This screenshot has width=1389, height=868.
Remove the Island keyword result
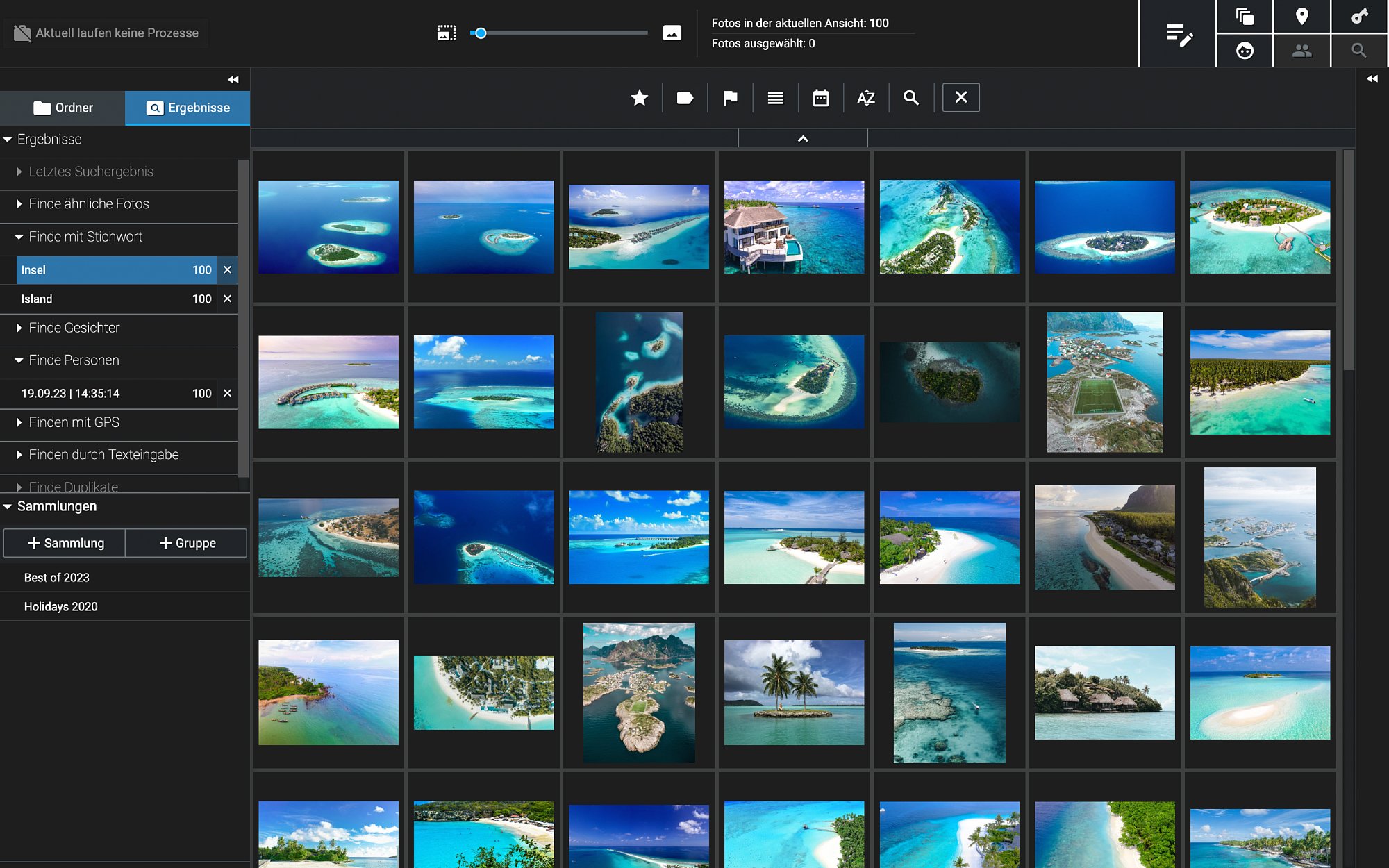tap(227, 299)
